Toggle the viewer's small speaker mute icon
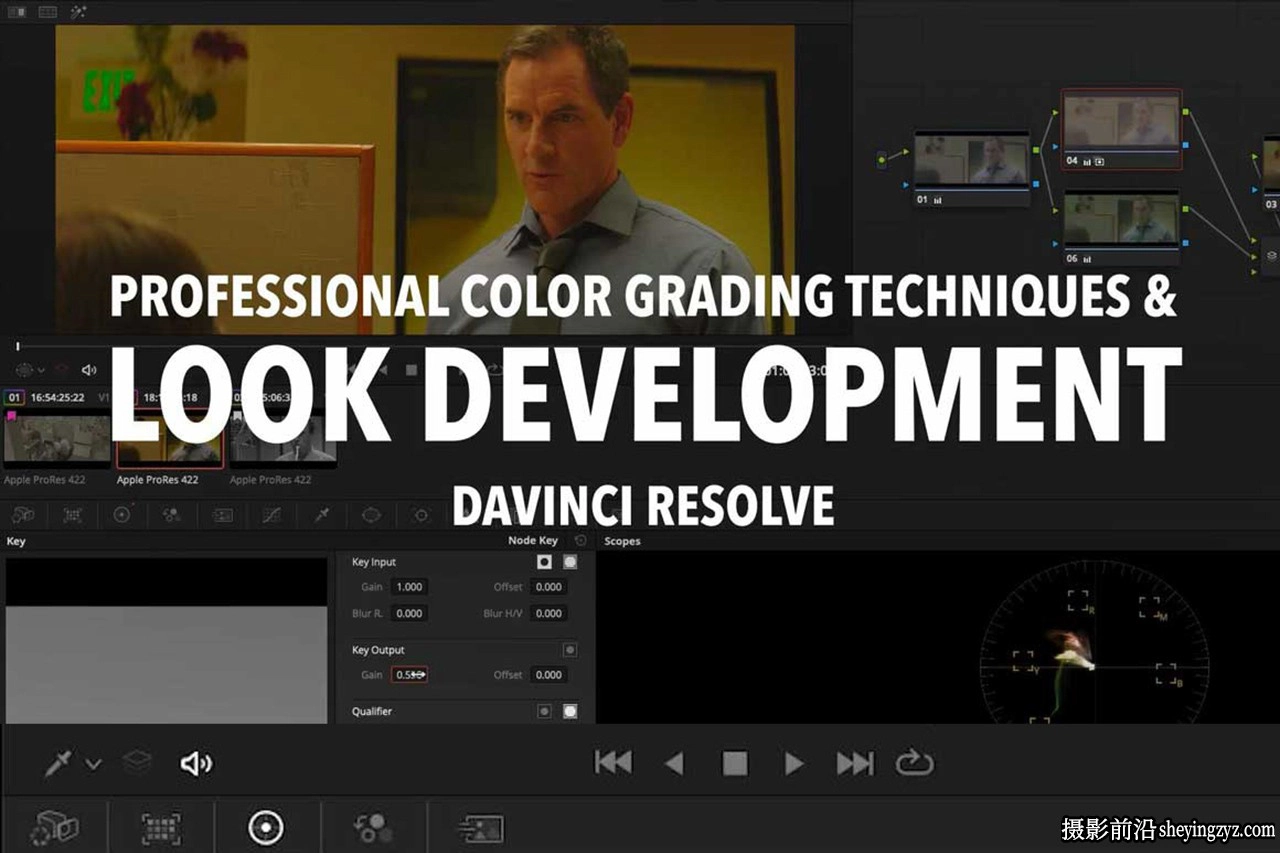 tap(89, 370)
